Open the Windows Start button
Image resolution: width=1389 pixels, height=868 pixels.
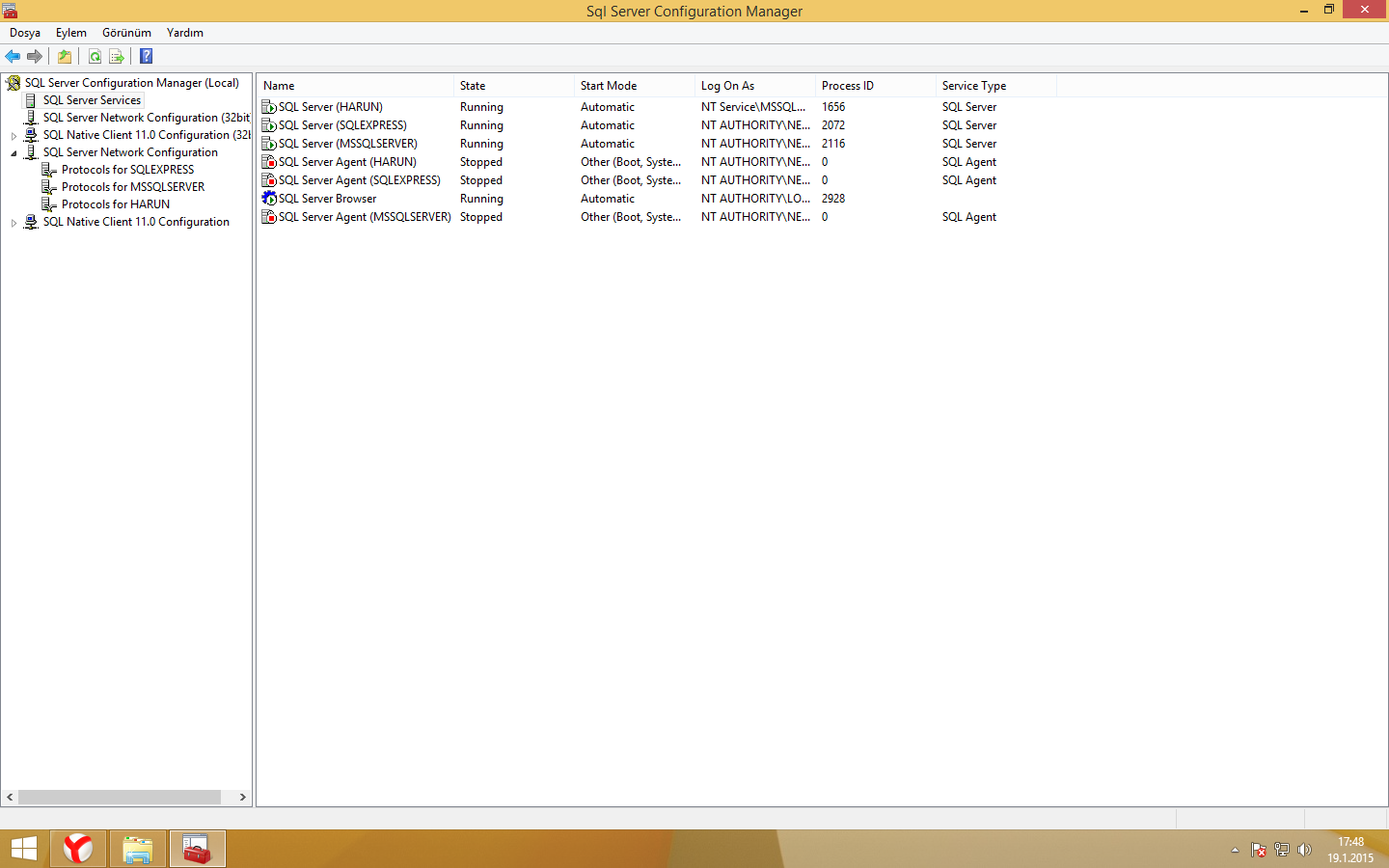(24, 849)
